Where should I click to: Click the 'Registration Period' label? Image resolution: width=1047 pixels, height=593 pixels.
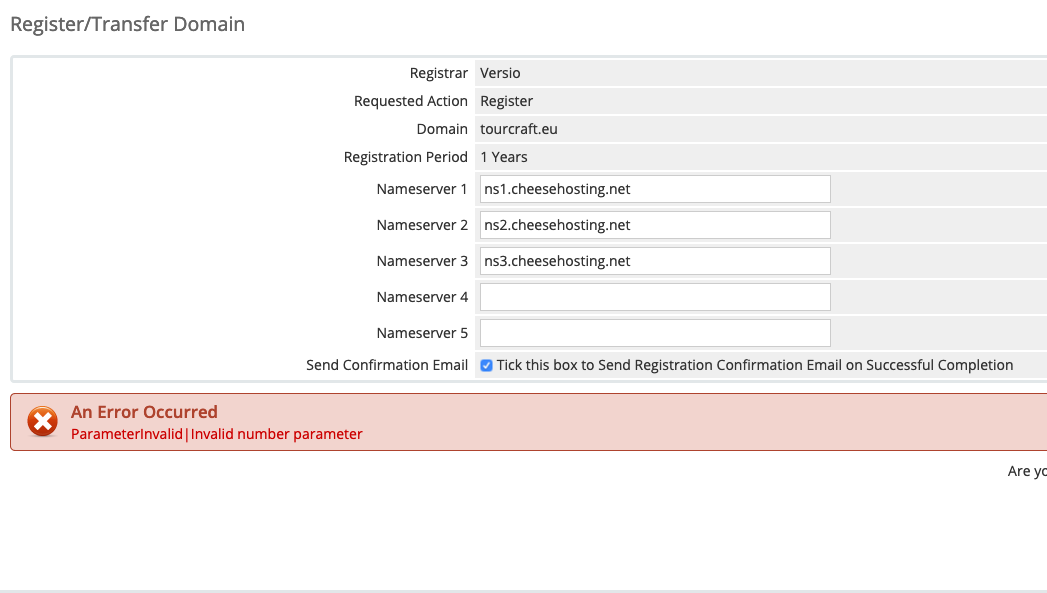405,157
